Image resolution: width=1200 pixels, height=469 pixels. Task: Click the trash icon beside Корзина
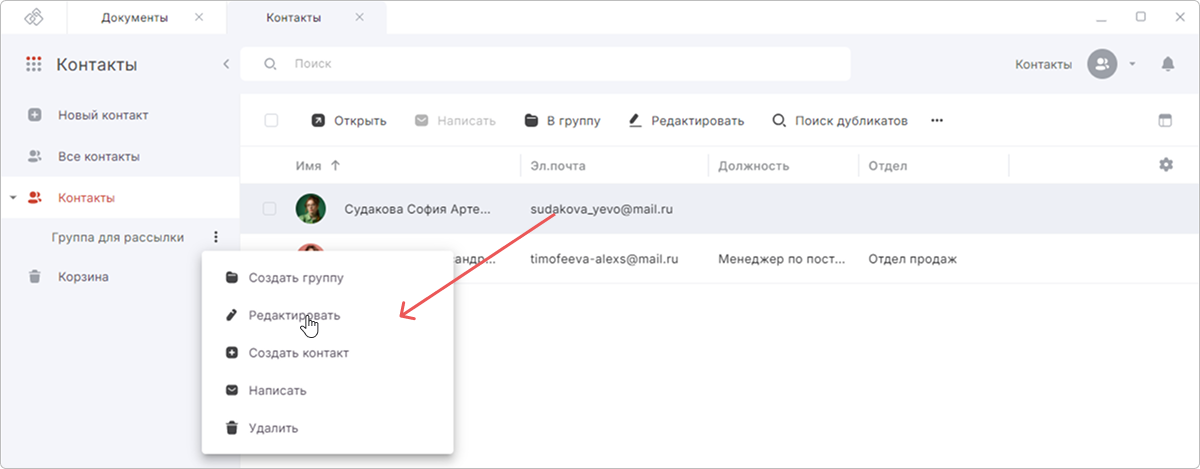tap(35, 277)
